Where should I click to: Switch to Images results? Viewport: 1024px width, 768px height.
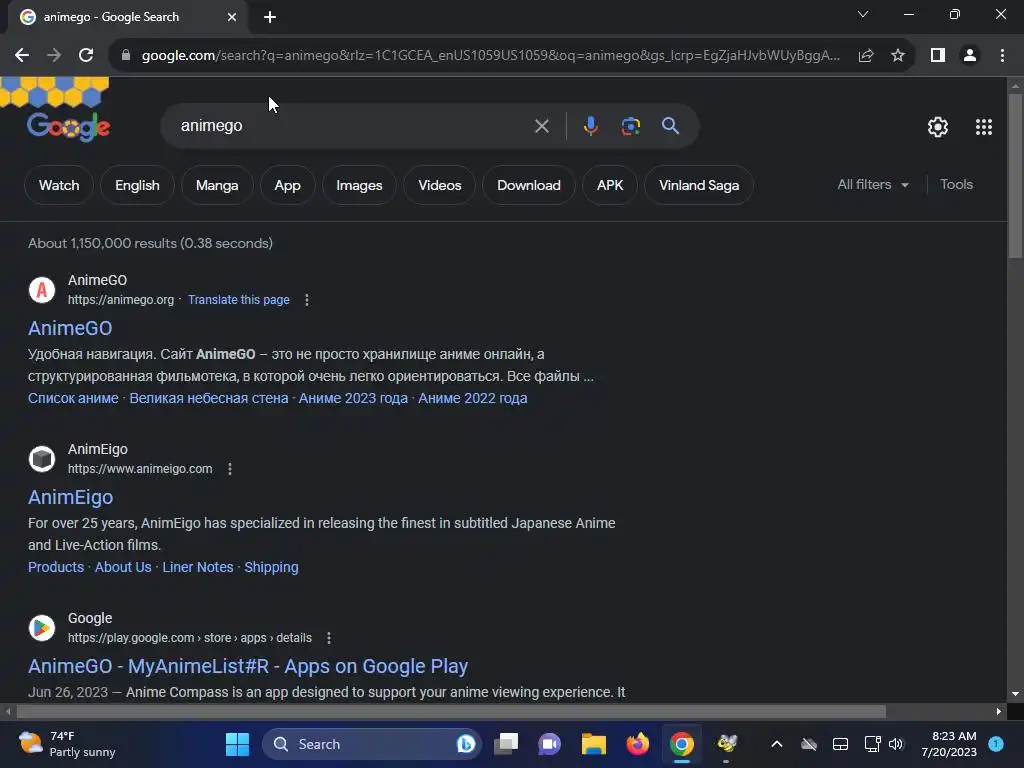click(x=359, y=185)
